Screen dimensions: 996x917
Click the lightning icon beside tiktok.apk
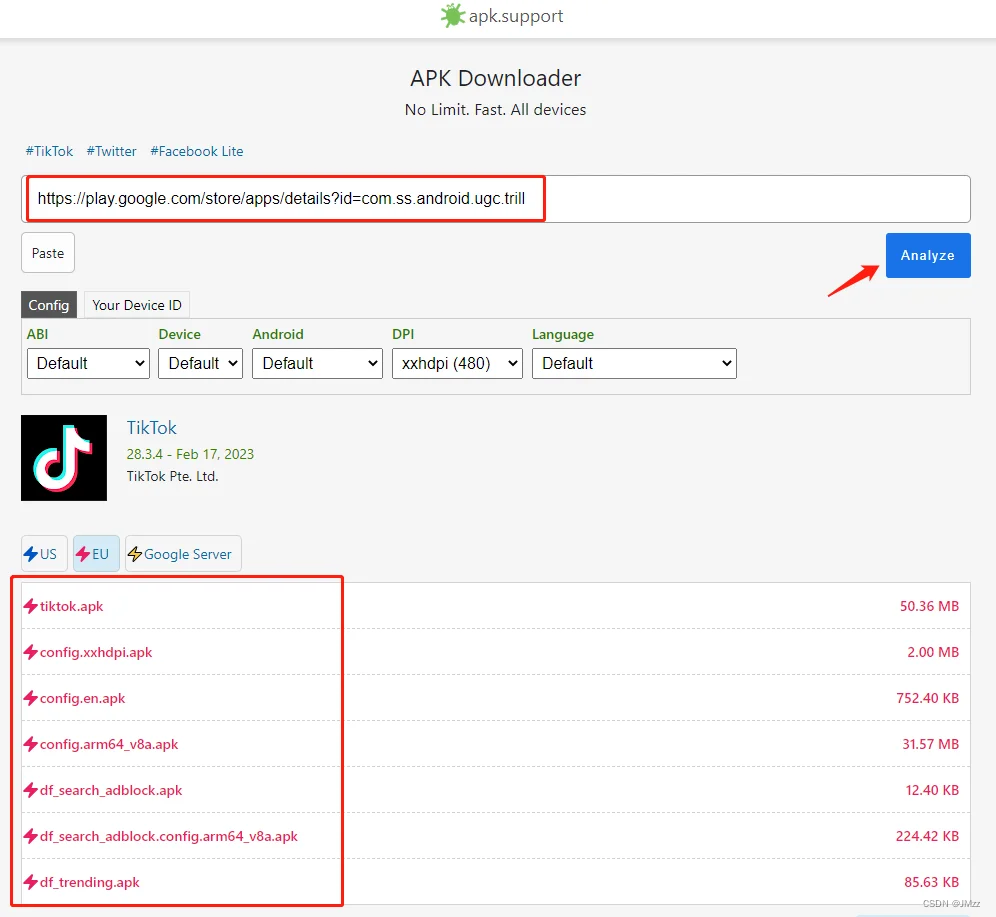pyautogui.click(x=30, y=606)
